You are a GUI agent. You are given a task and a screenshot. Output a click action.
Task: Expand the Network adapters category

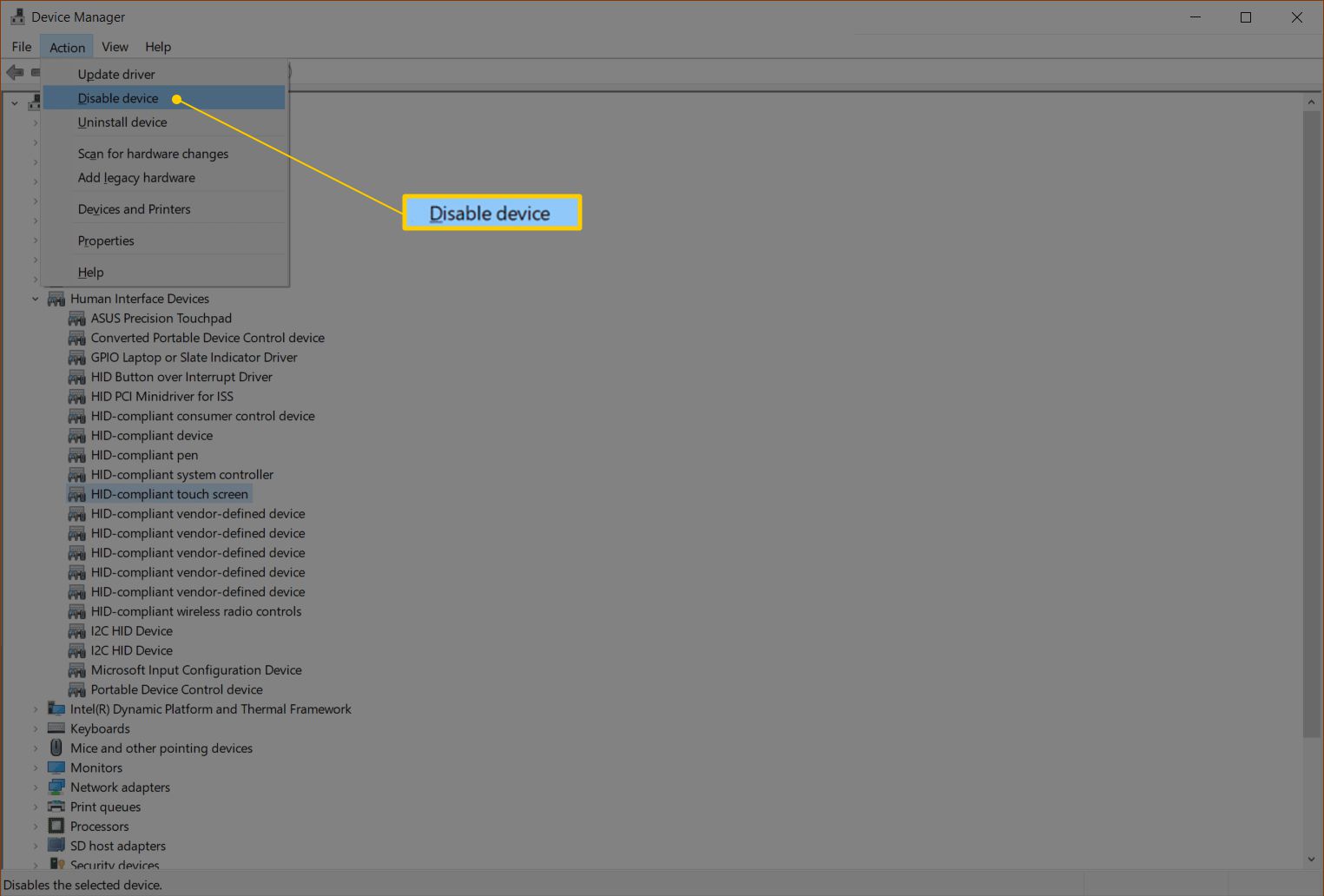pyautogui.click(x=36, y=787)
